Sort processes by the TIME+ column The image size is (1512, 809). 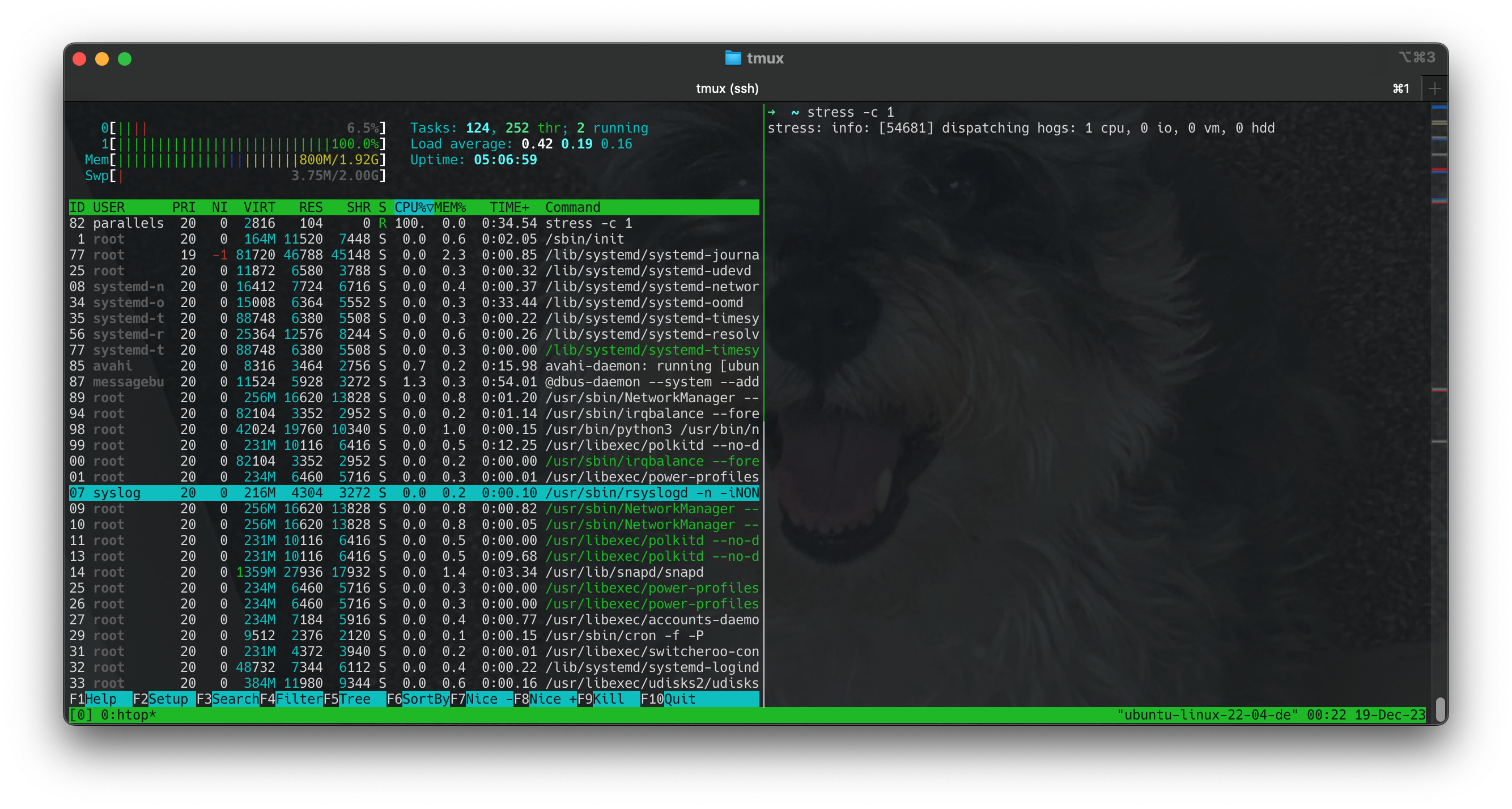[509, 207]
